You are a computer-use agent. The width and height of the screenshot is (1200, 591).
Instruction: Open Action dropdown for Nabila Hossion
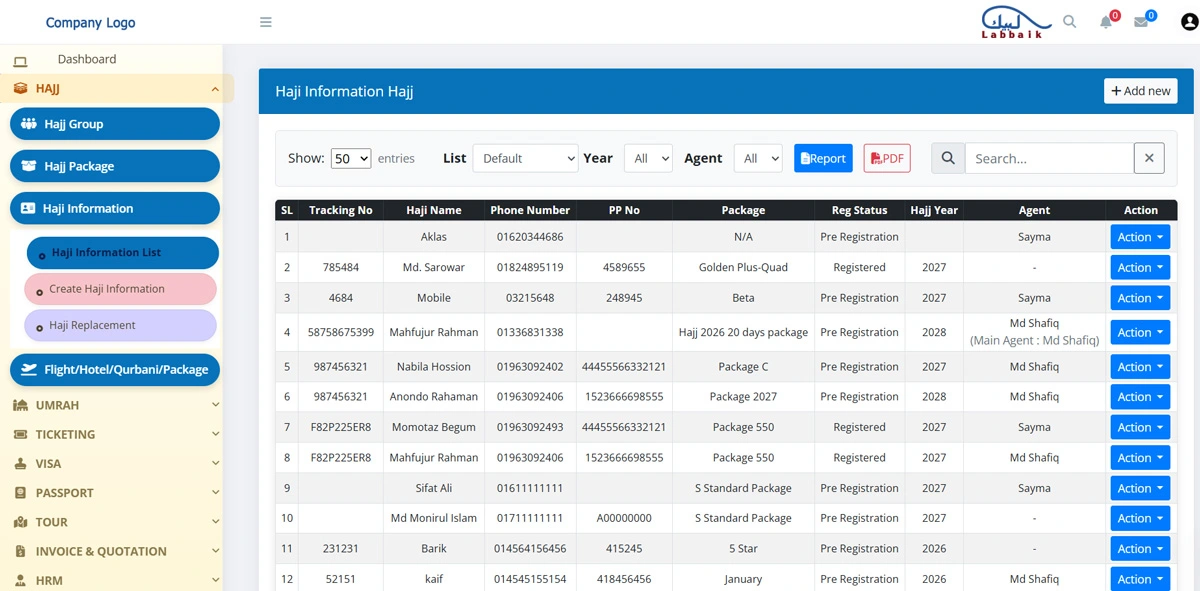click(x=1140, y=367)
